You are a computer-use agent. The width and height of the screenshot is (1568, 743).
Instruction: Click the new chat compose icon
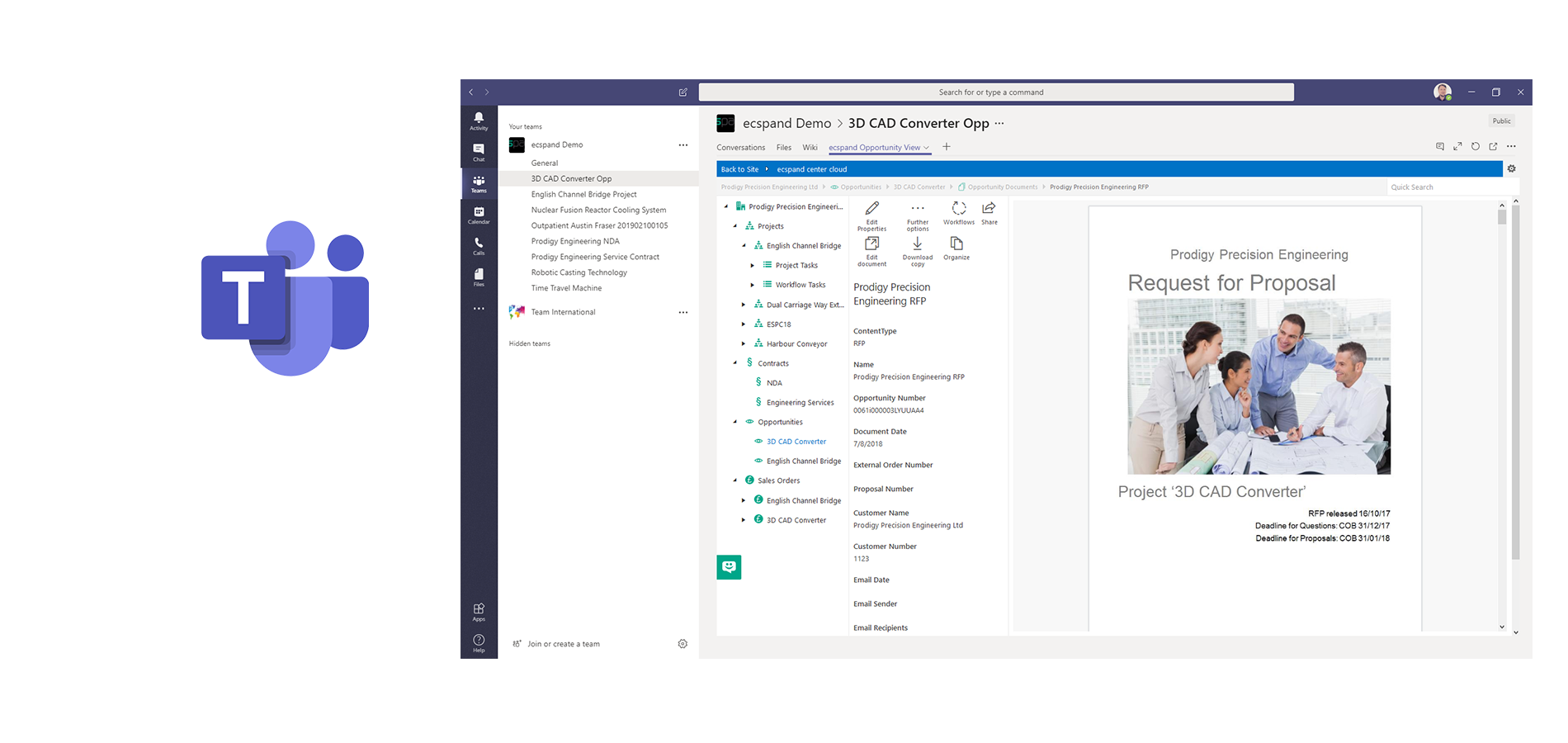(682, 92)
